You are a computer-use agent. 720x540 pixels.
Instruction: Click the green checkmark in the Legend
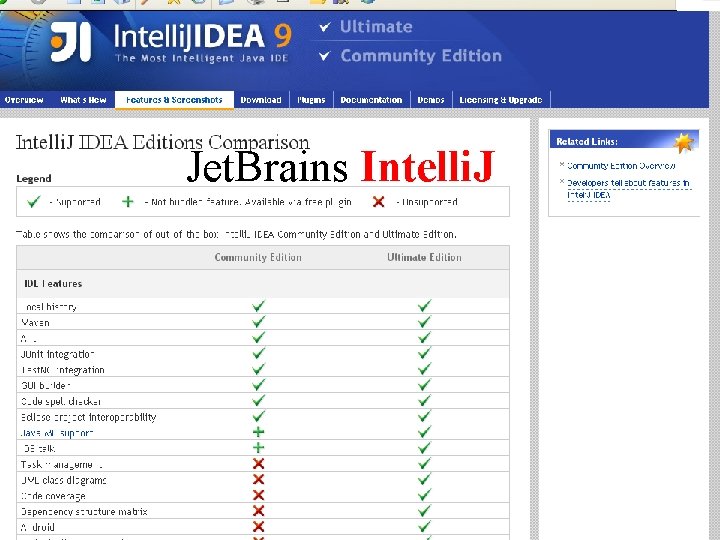coord(34,202)
